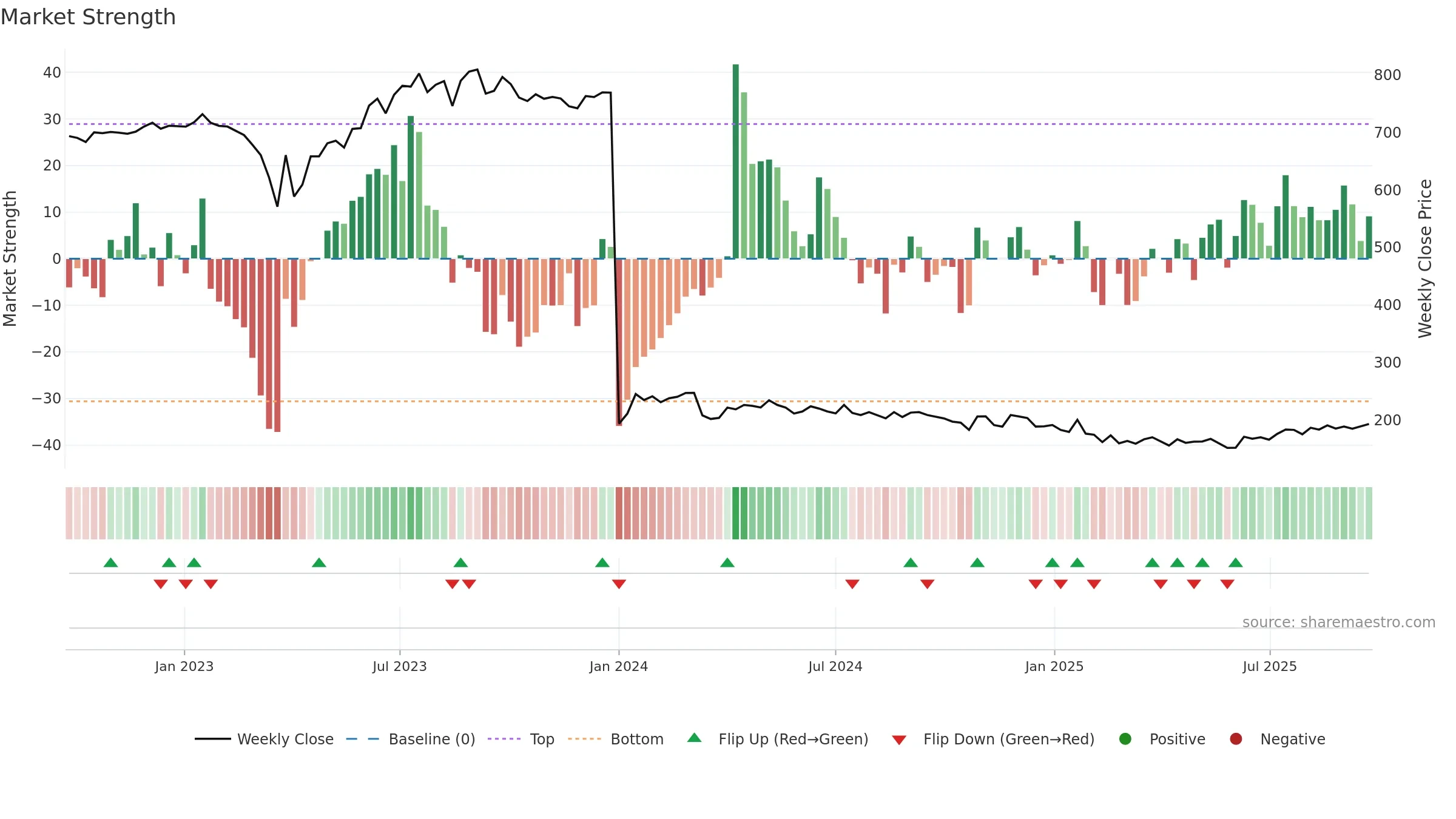This screenshot has height=819, width=1456.
Task: Click the Jul 2025 axis label
Action: (x=1270, y=667)
